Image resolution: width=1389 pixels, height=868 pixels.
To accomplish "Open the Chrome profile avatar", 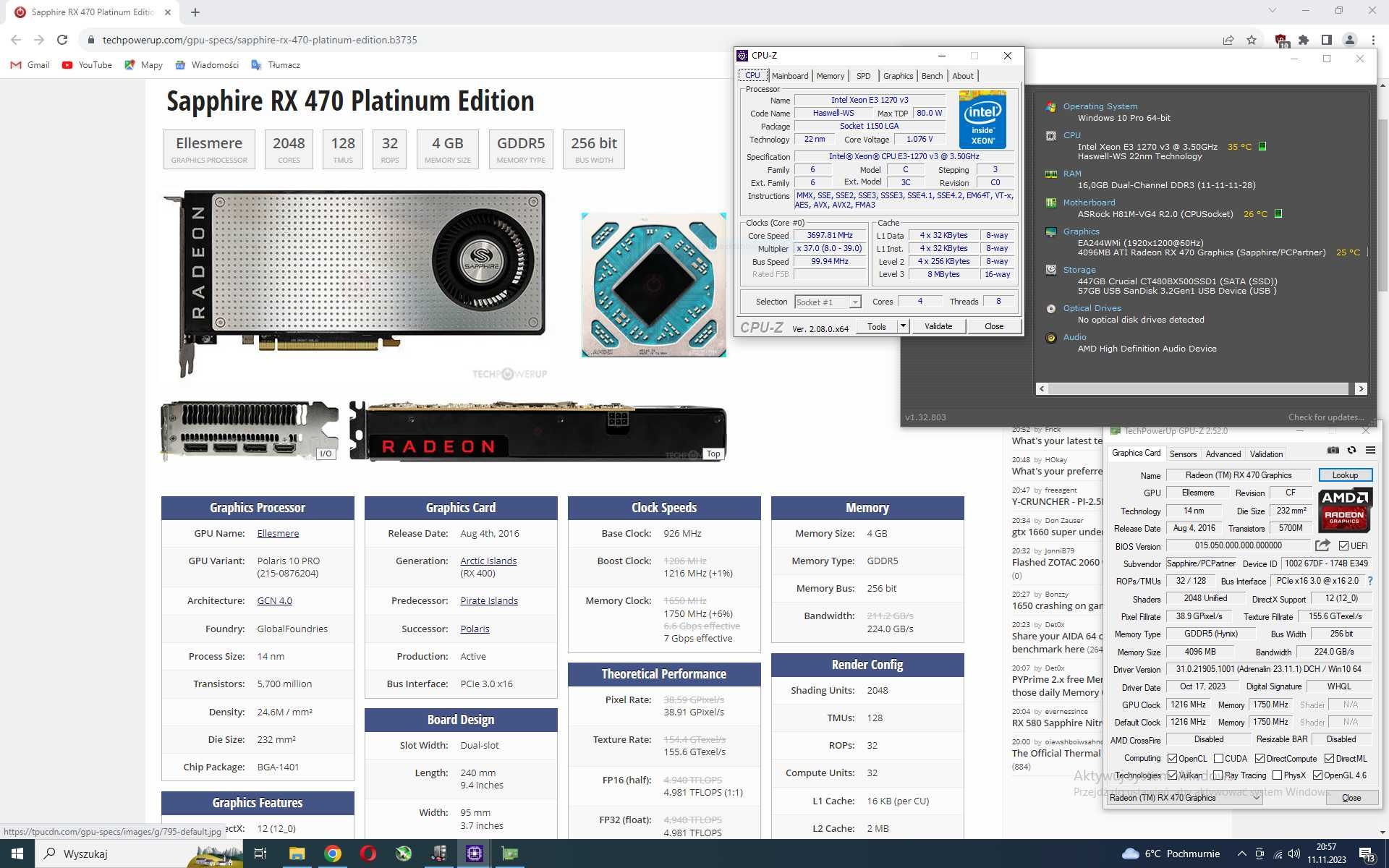I will tap(1349, 40).
